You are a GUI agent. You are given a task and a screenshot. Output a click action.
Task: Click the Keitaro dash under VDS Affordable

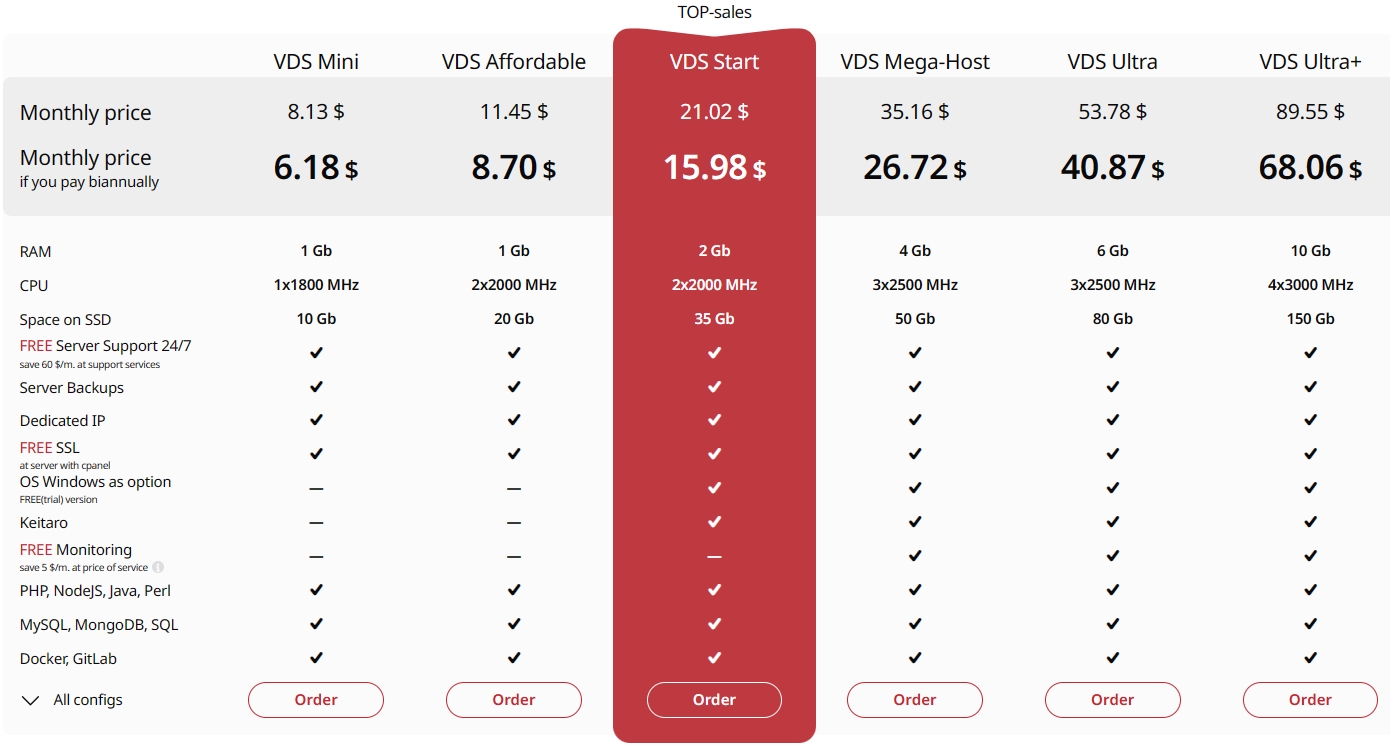(x=513, y=521)
